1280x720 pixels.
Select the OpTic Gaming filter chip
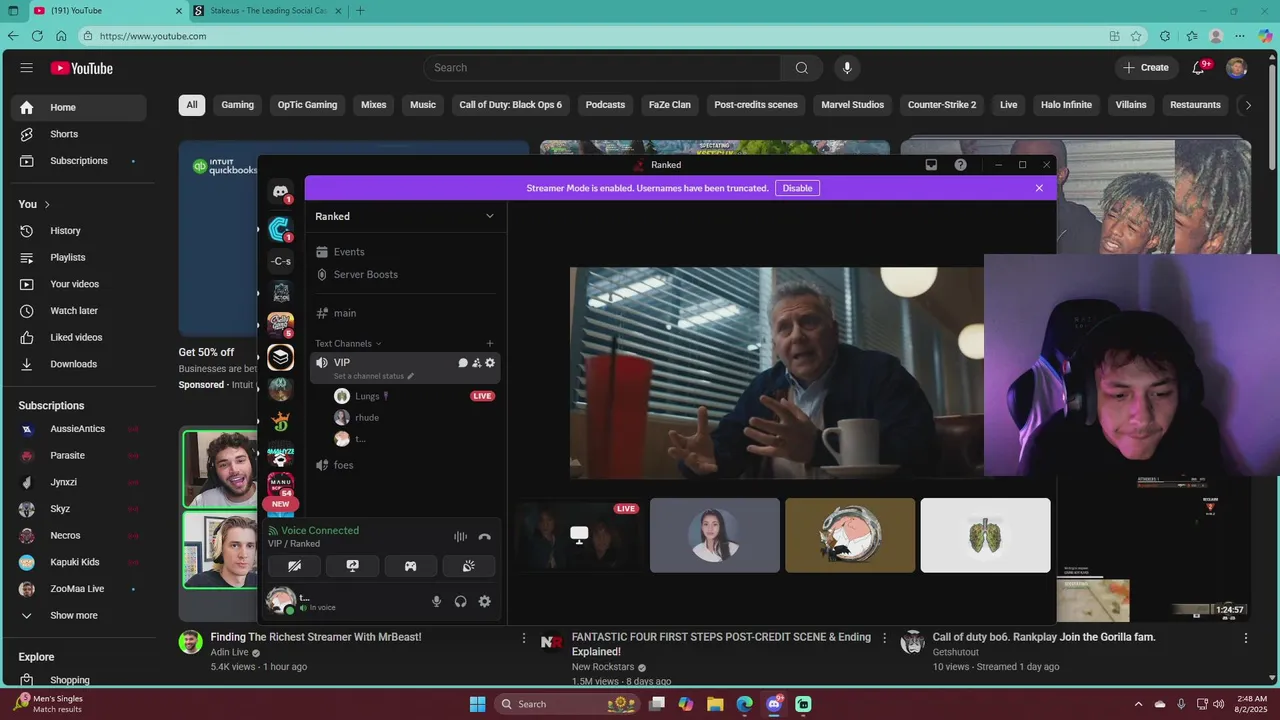[307, 105]
